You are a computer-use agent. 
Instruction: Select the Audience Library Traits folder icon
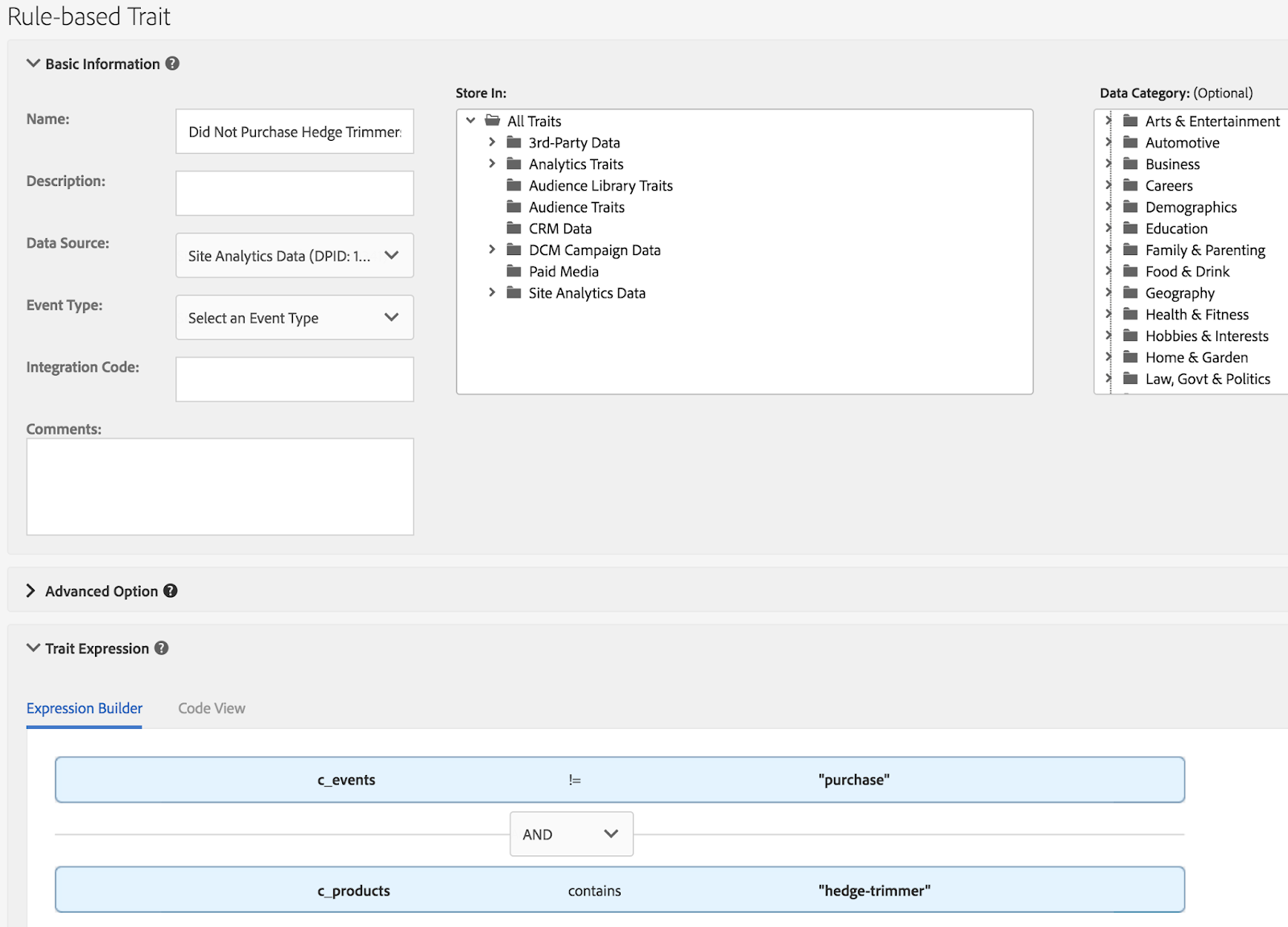pos(514,185)
